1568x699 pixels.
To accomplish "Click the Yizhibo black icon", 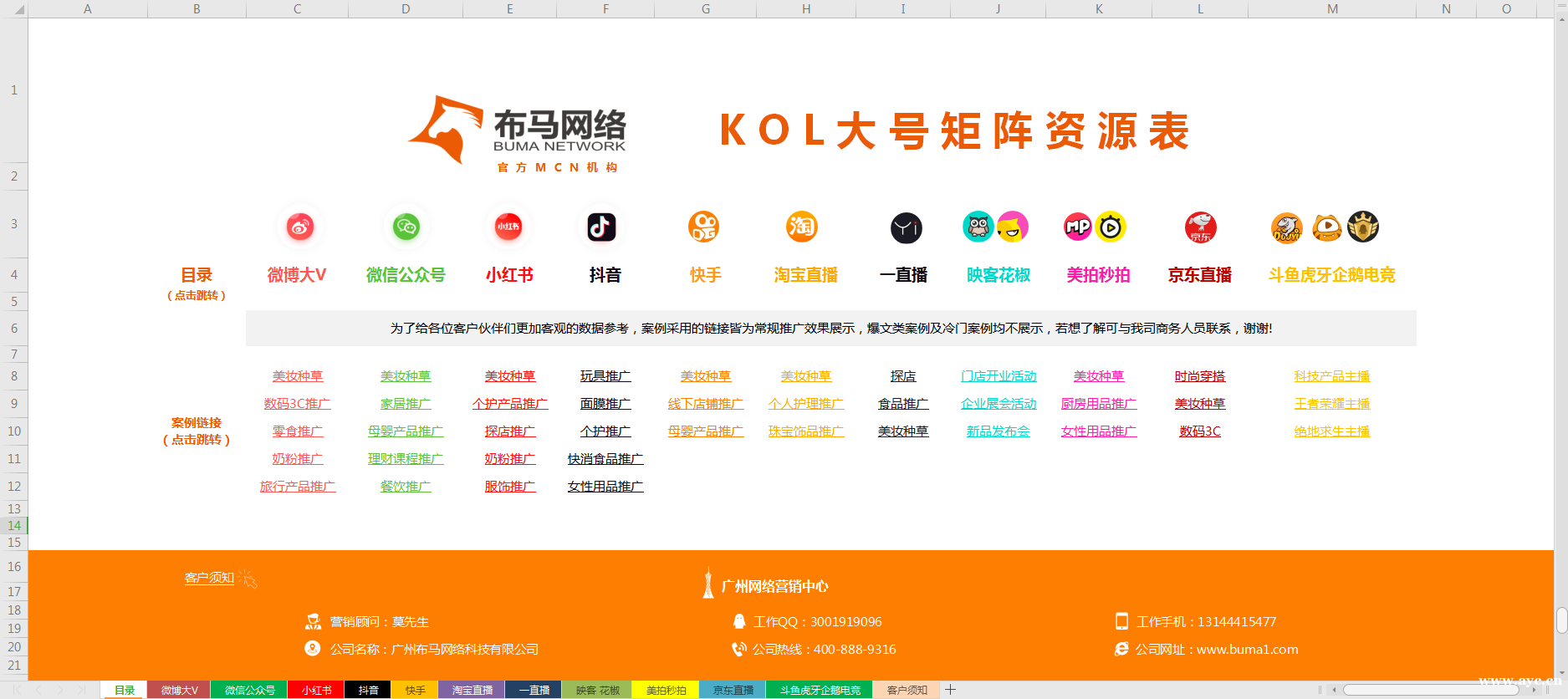I will point(907,227).
